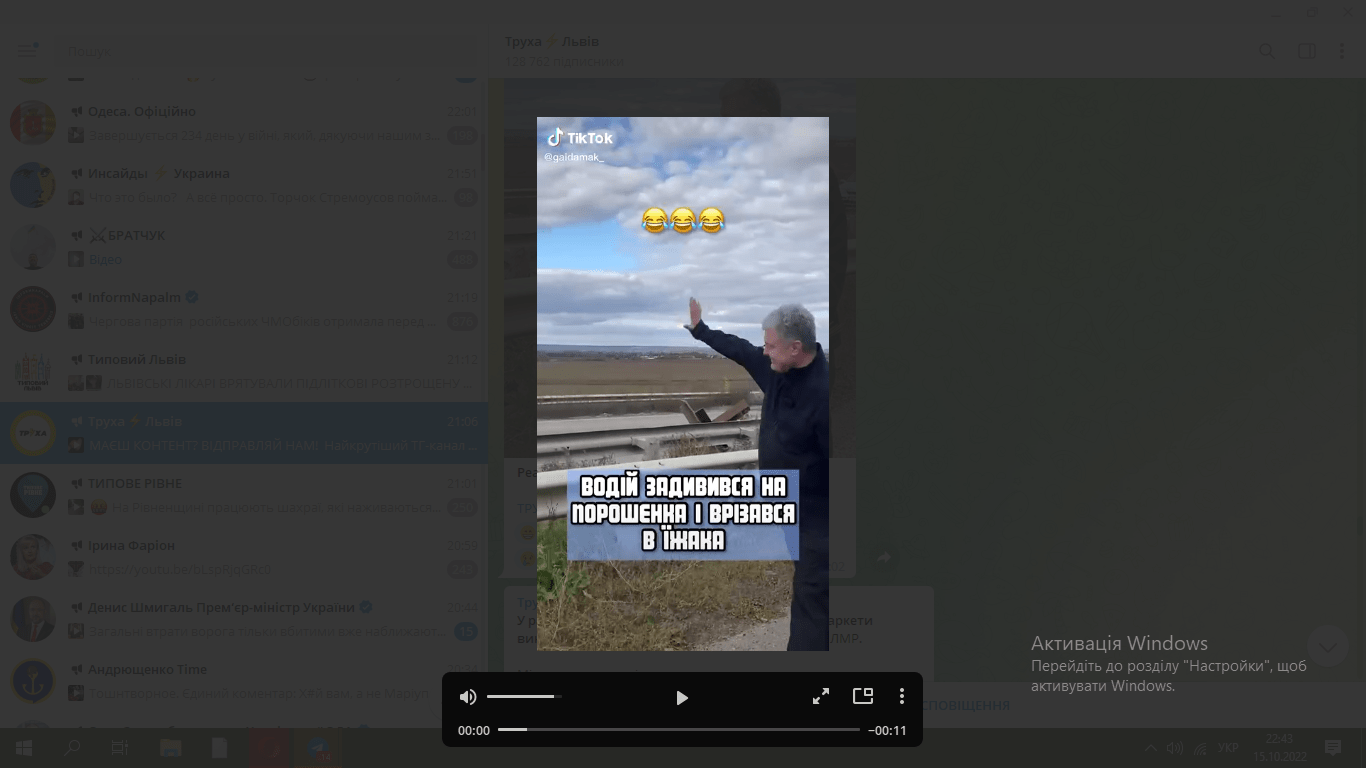Click the elapsed time label 00:00
Screen dimensions: 1366x768
[474, 731]
